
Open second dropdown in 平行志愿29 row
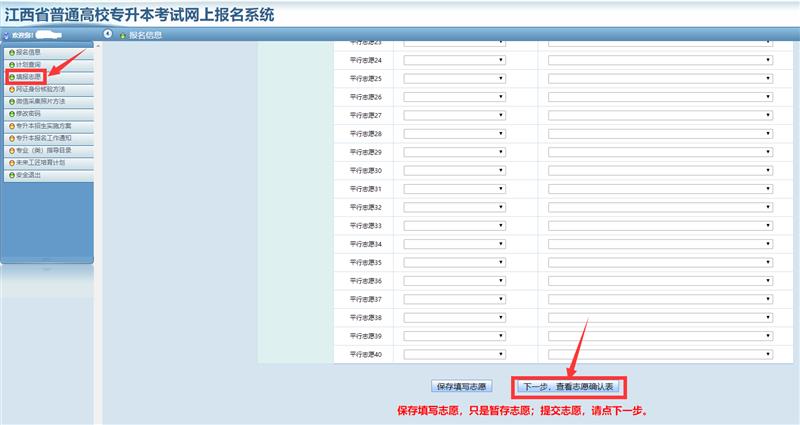[661, 152]
